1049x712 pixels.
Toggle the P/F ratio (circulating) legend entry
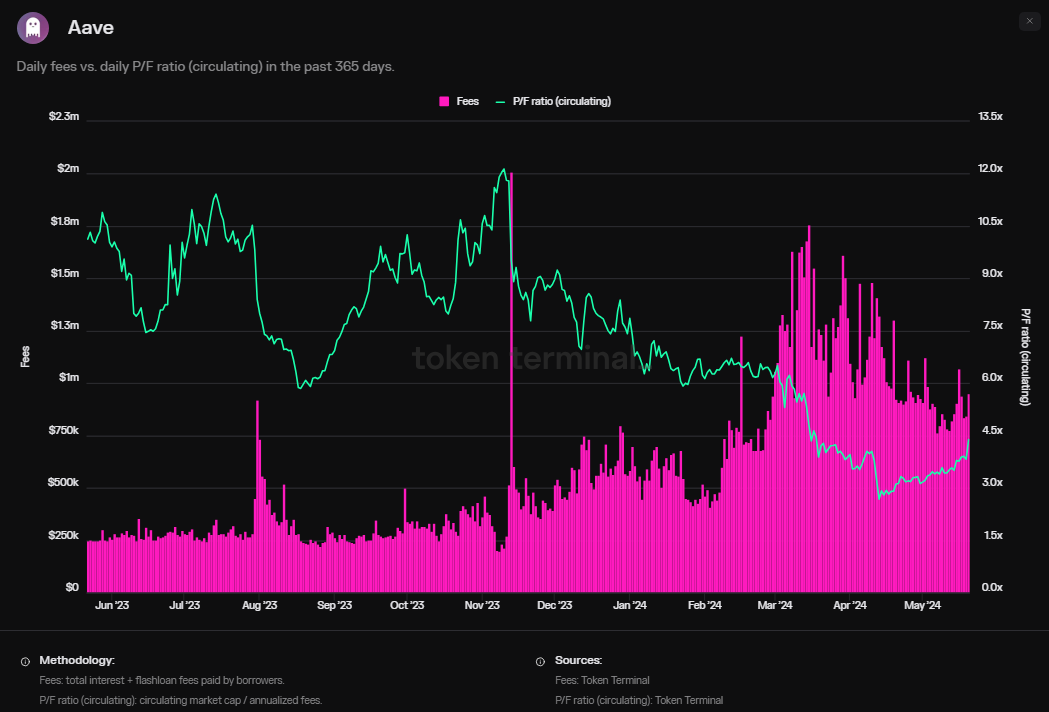point(553,101)
